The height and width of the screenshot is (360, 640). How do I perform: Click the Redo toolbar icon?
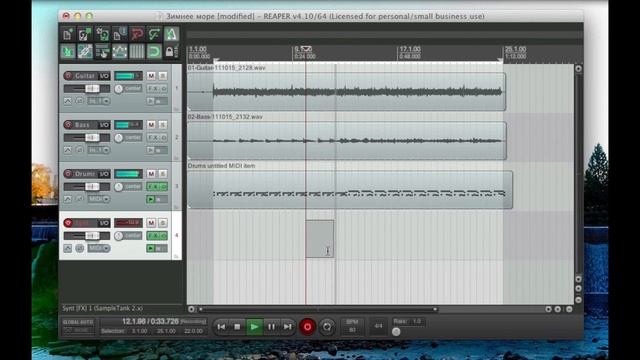click(x=154, y=35)
